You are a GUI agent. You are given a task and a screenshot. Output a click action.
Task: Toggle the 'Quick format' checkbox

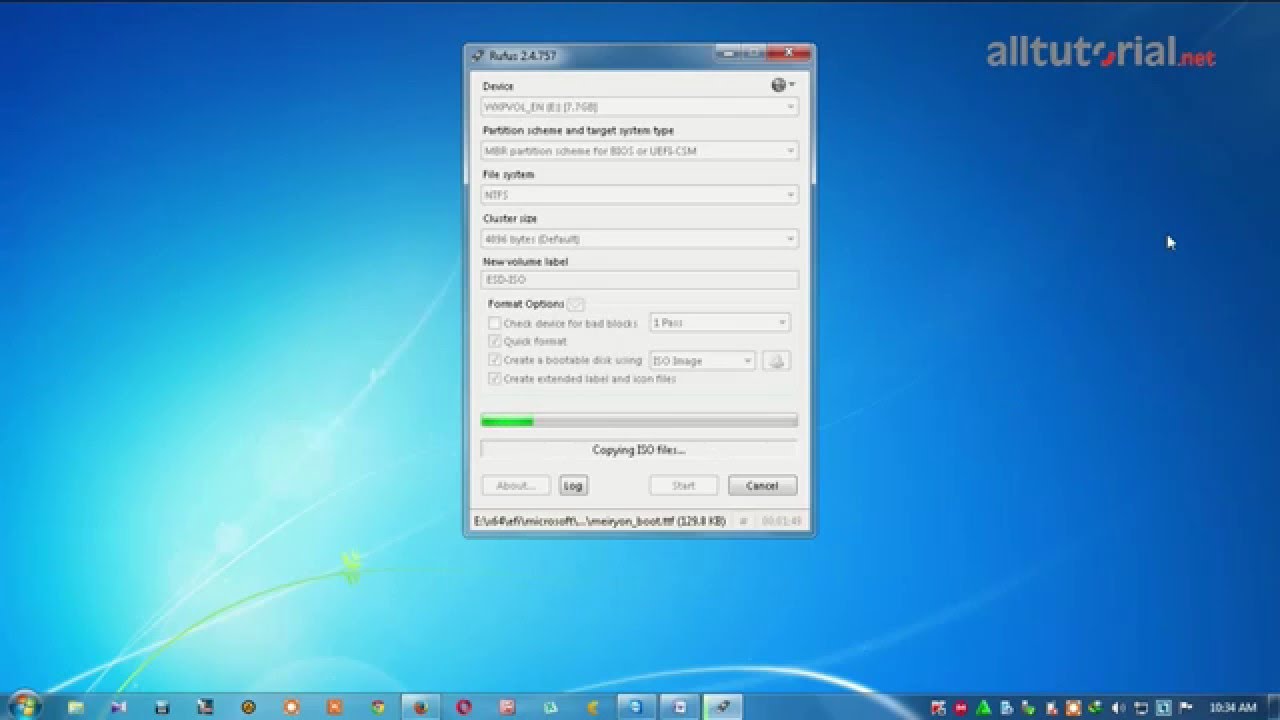click(494, 341)
